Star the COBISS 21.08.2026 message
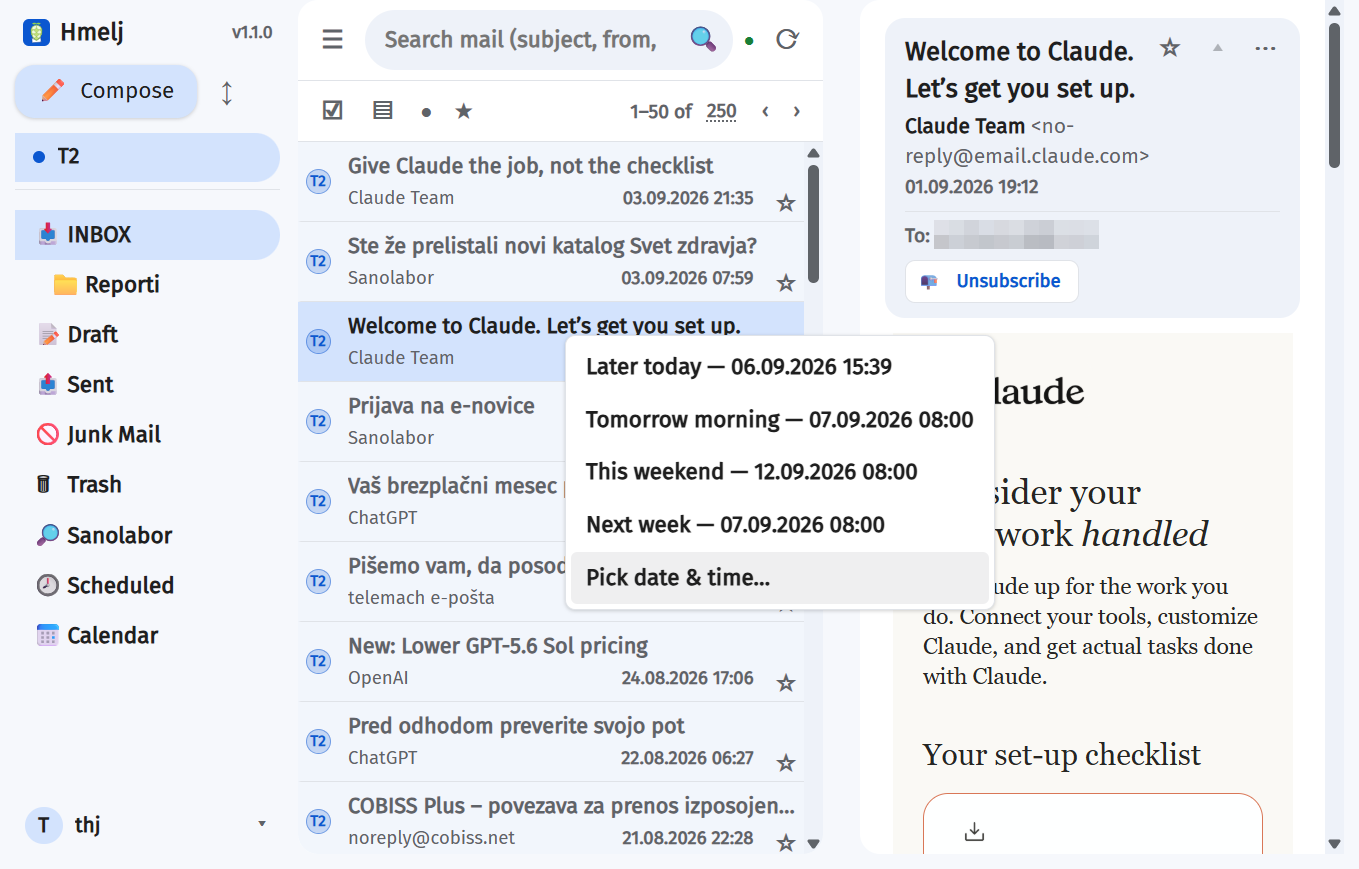 coord(786,843)
